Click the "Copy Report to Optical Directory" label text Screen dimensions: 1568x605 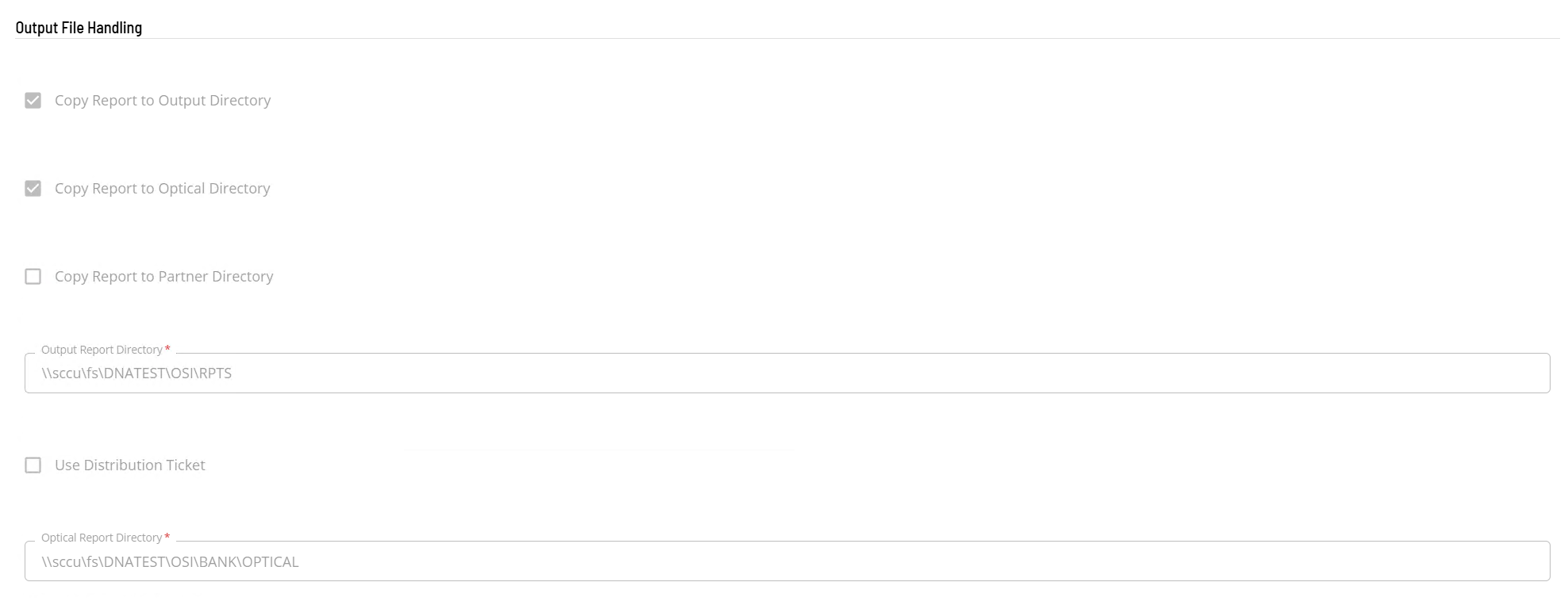click(162, 189)
